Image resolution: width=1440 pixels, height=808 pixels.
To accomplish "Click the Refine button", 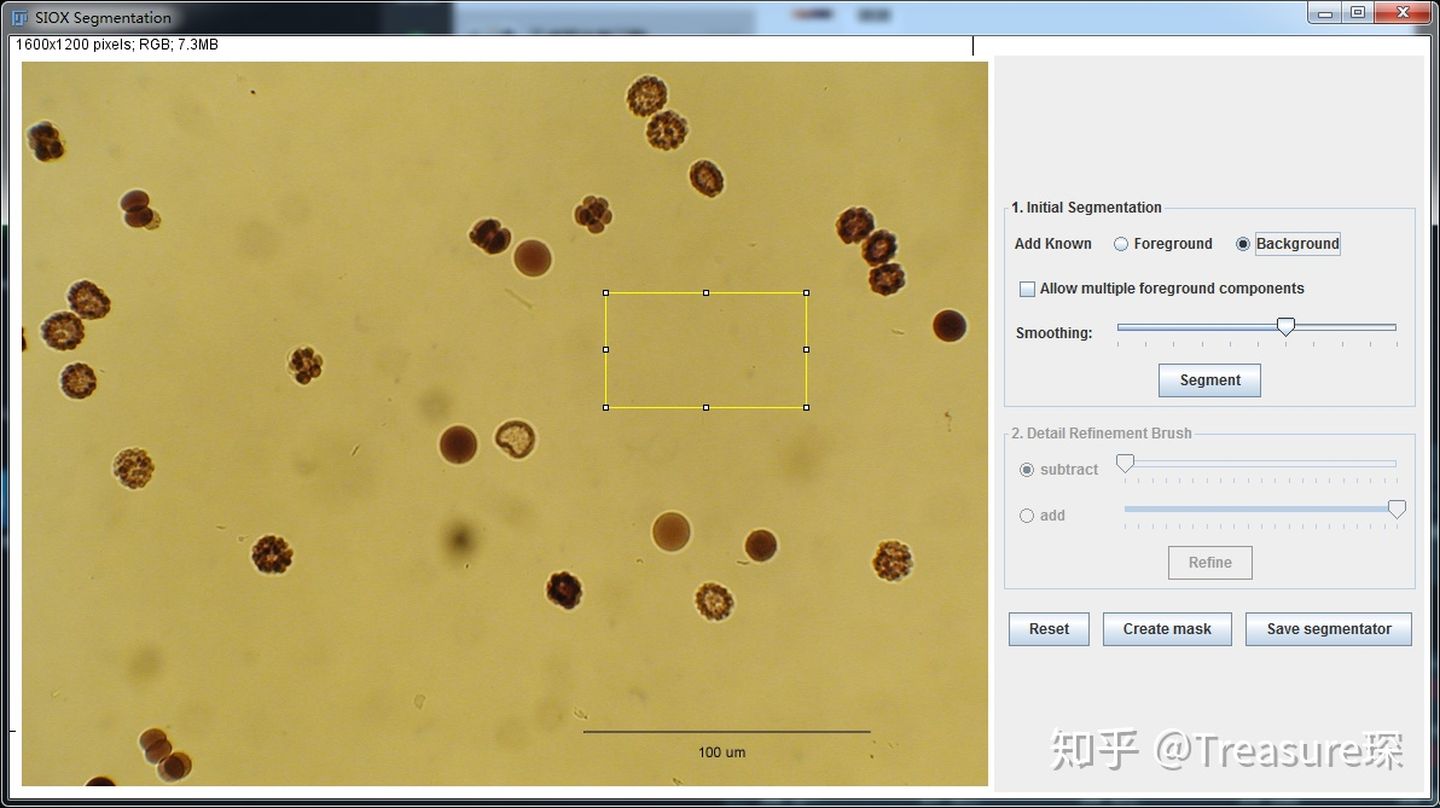I will point(1210,562).
